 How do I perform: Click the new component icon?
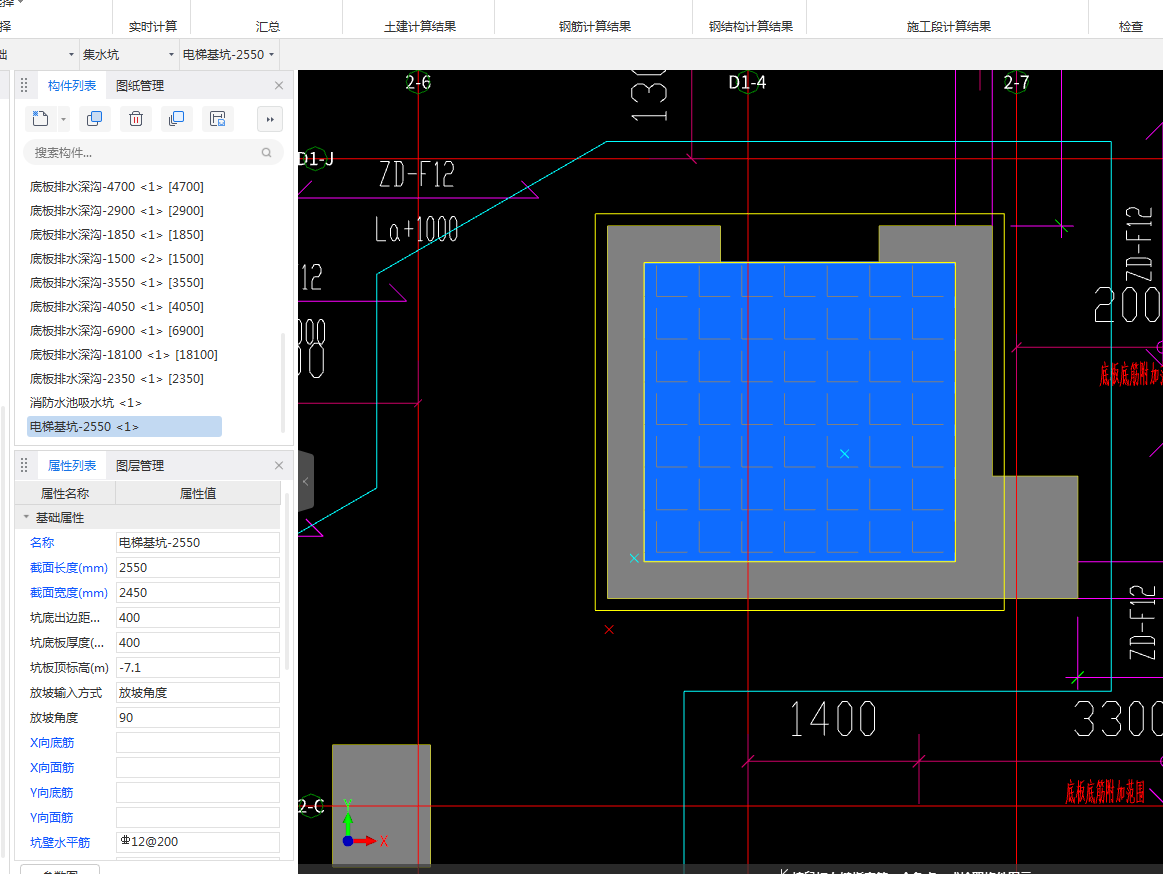[40, 119]
